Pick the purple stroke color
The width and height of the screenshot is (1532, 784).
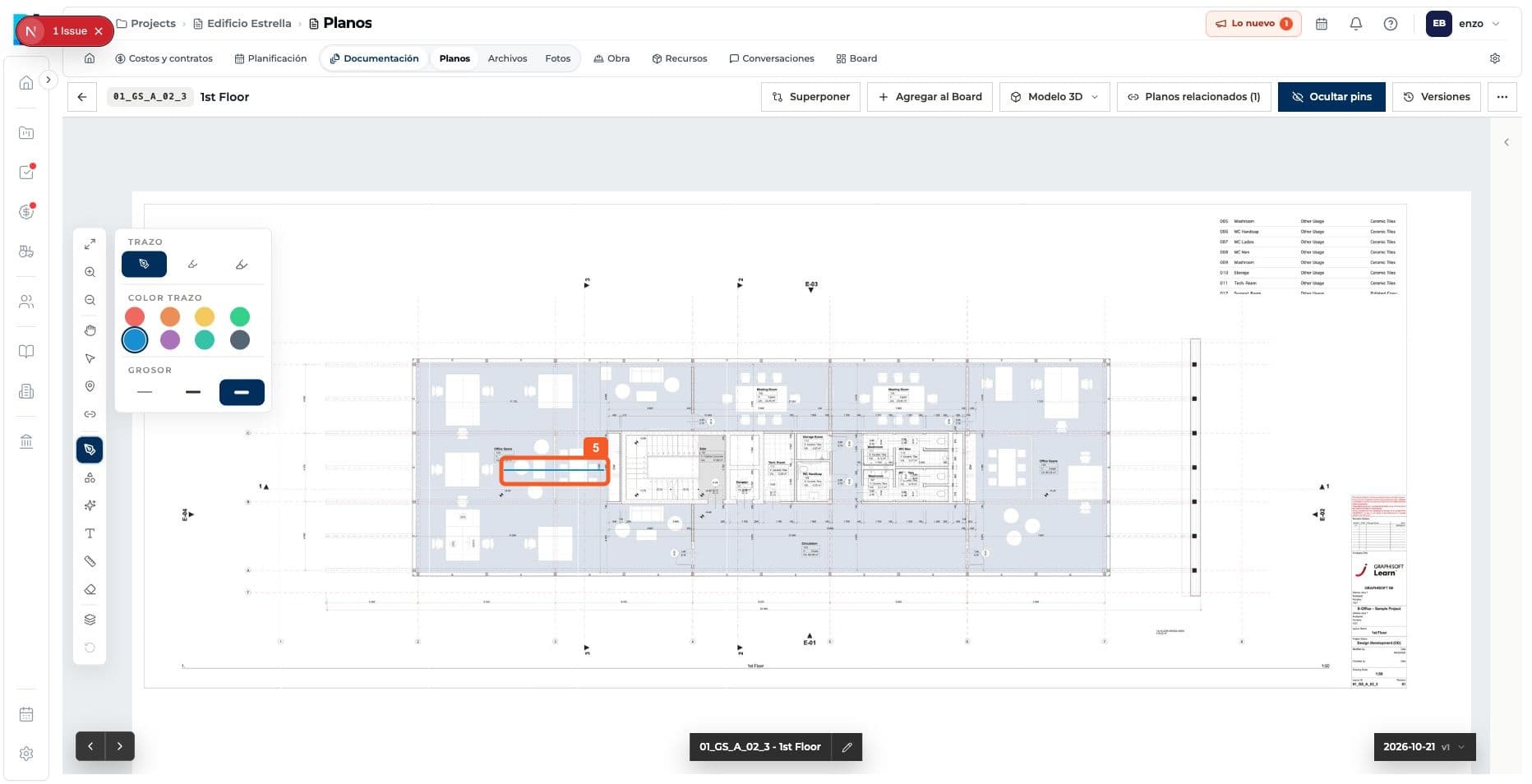[170, 339]
